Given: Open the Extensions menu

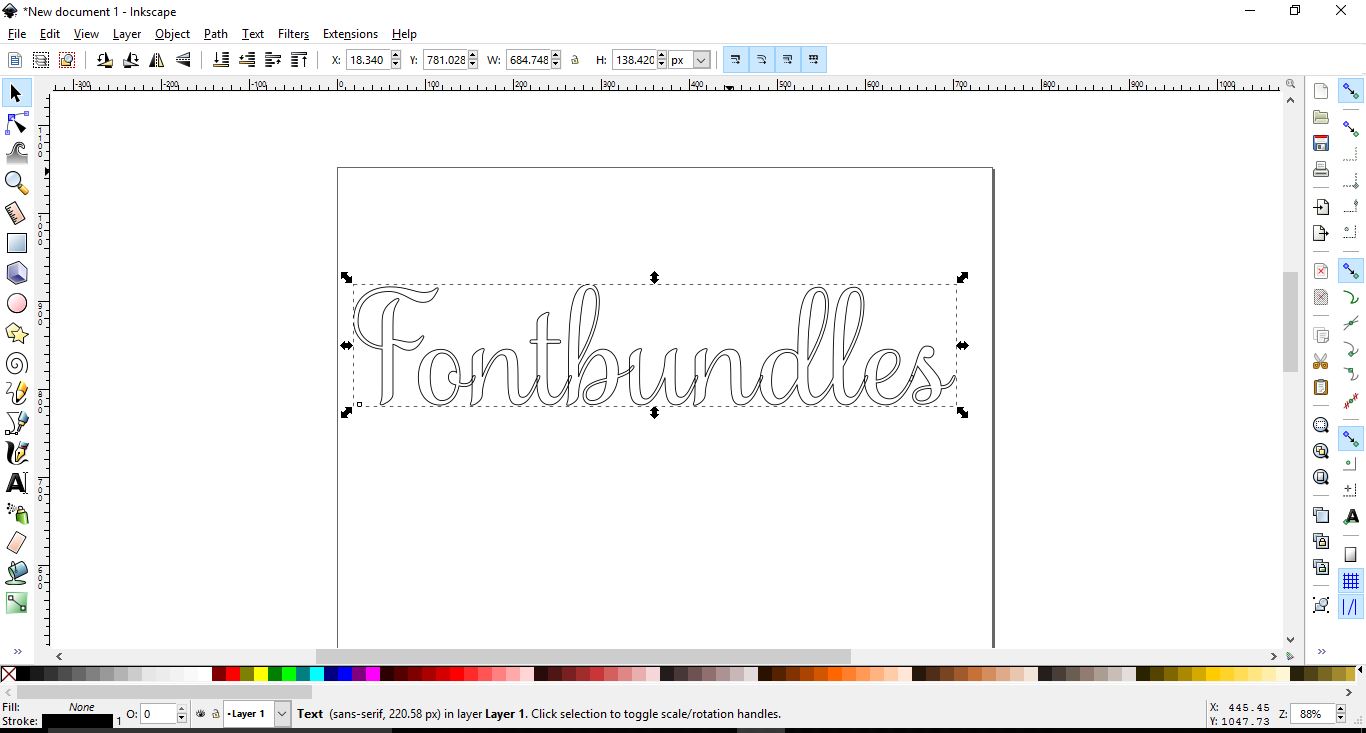Looking at the screenshot, I should [x=350, y=33].
